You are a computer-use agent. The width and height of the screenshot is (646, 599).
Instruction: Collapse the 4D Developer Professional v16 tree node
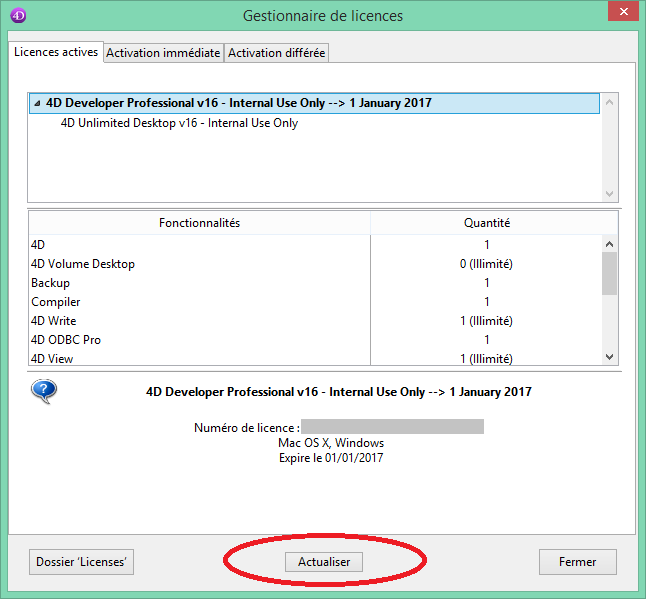37,103
